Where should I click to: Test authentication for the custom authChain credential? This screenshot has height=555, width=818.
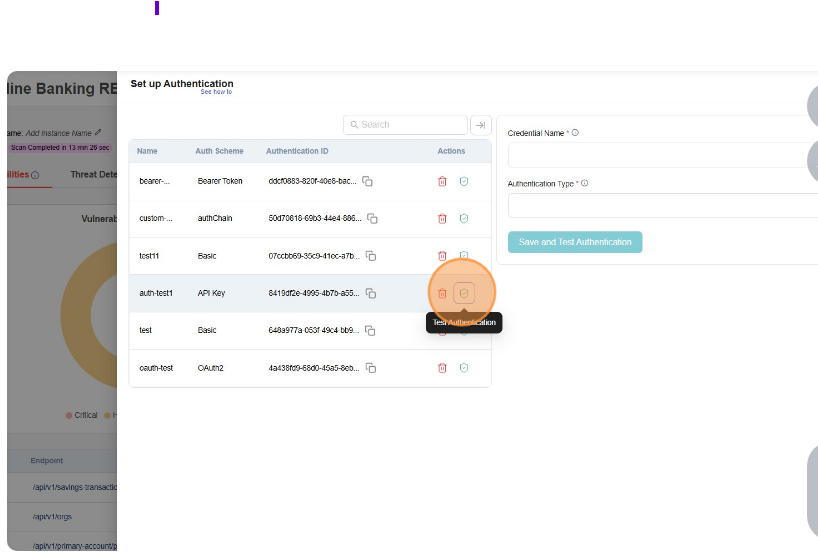pos(464,218)
